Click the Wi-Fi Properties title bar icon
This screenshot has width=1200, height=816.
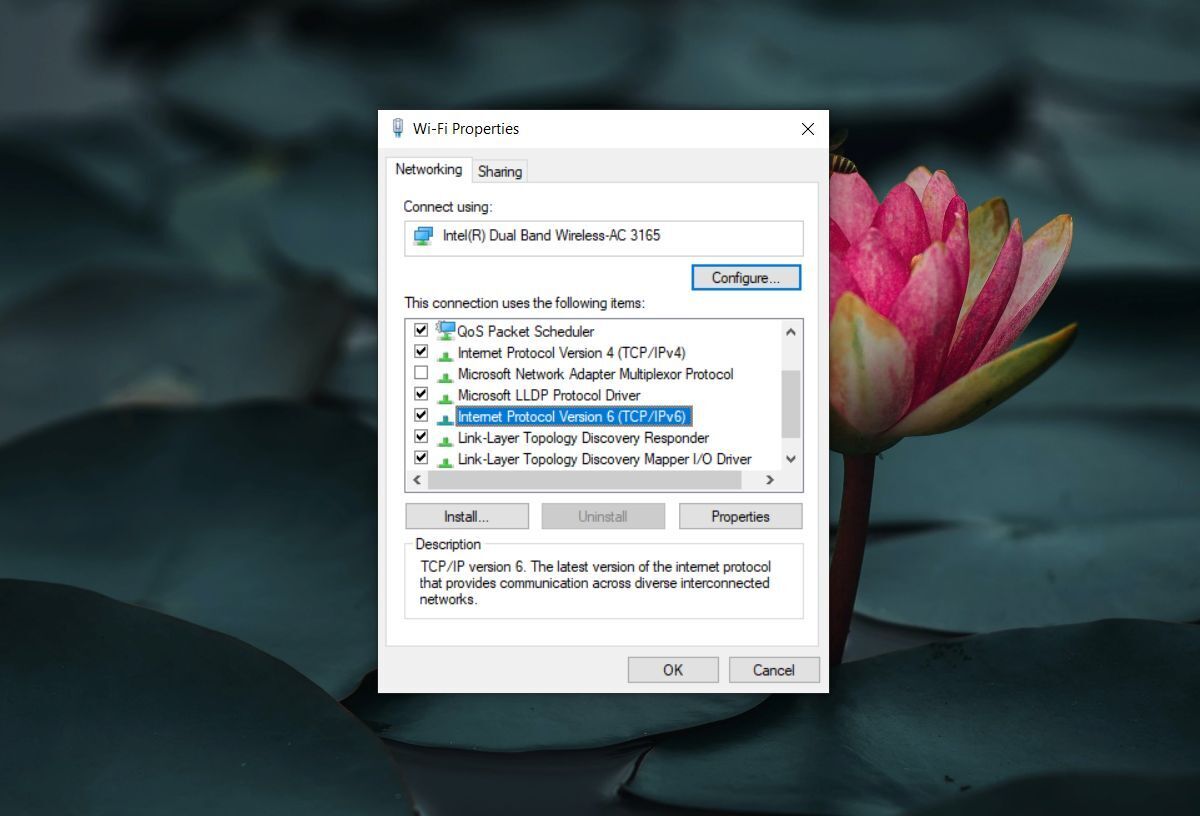point(398,128)
